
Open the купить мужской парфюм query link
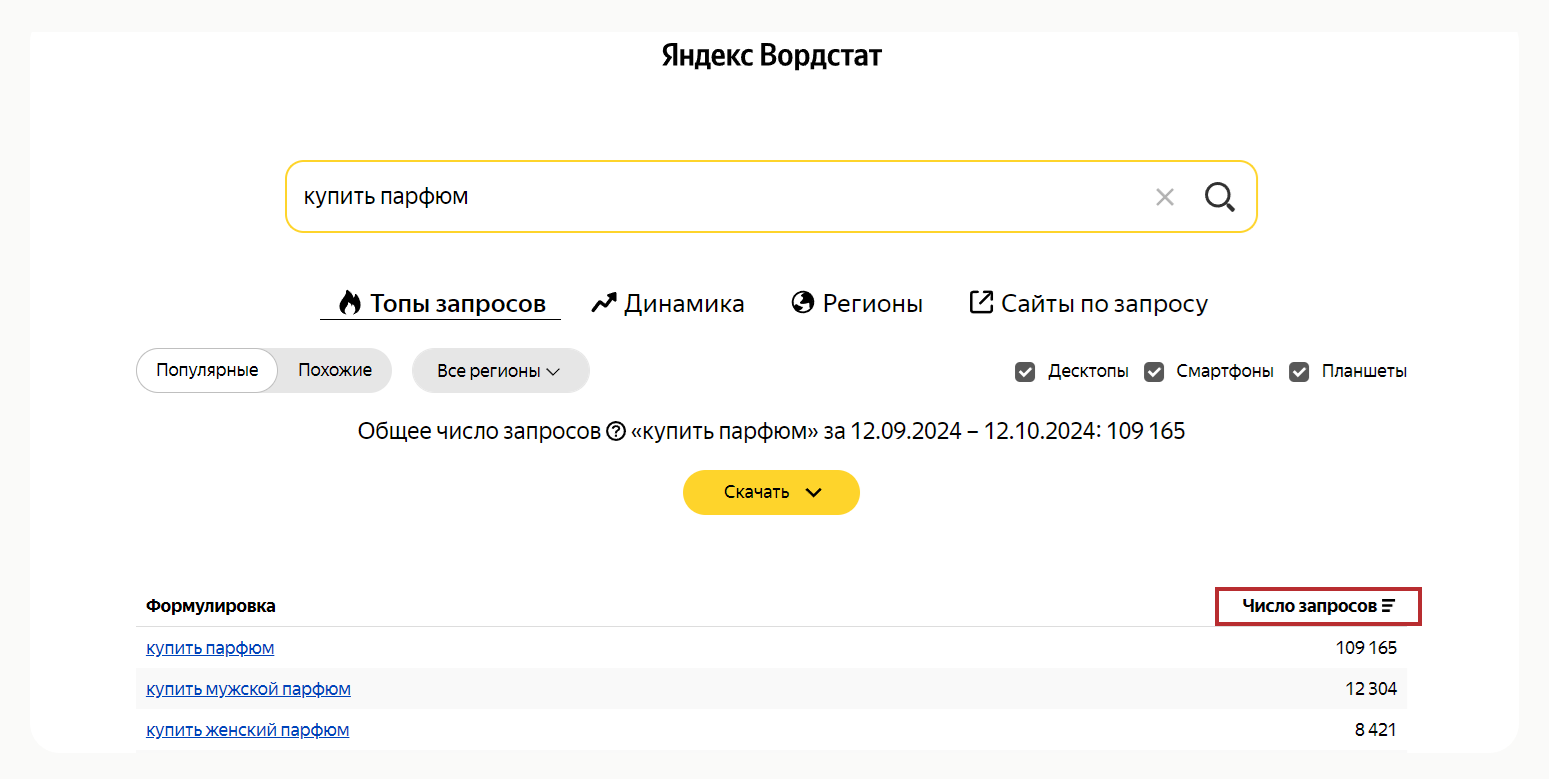[x=248, y=688]
